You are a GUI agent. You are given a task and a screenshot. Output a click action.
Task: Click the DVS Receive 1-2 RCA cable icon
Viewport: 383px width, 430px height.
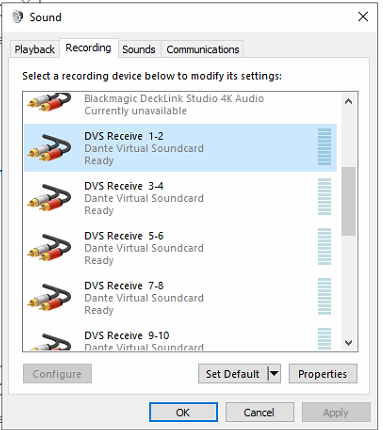[49, 148]
